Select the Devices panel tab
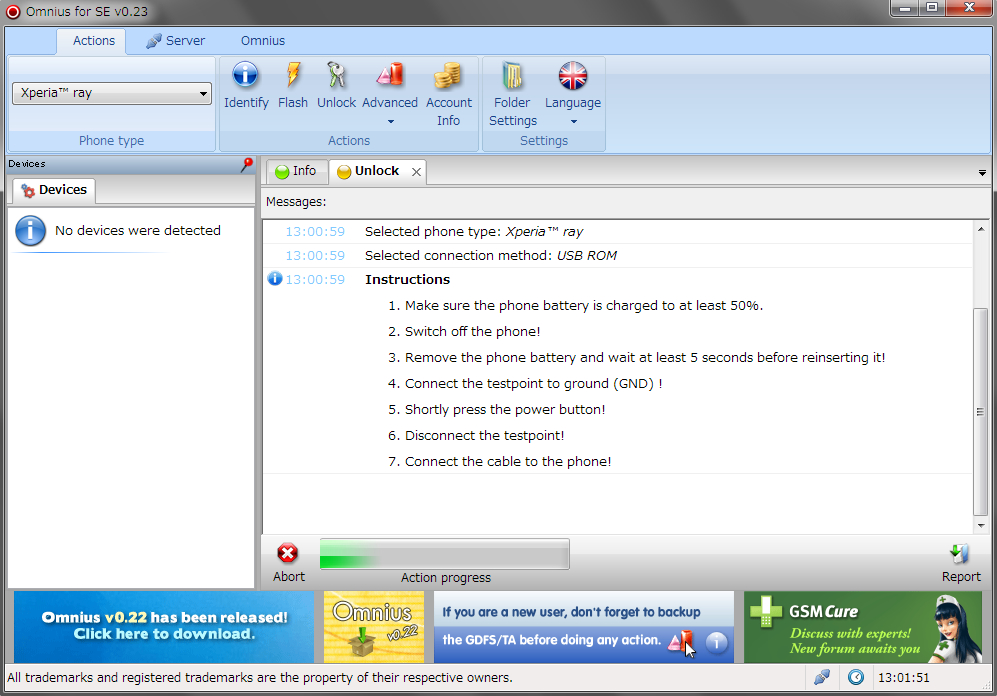The height and width of the screenshot is (696, 997). pyautogui.click(x=53, y=190)
